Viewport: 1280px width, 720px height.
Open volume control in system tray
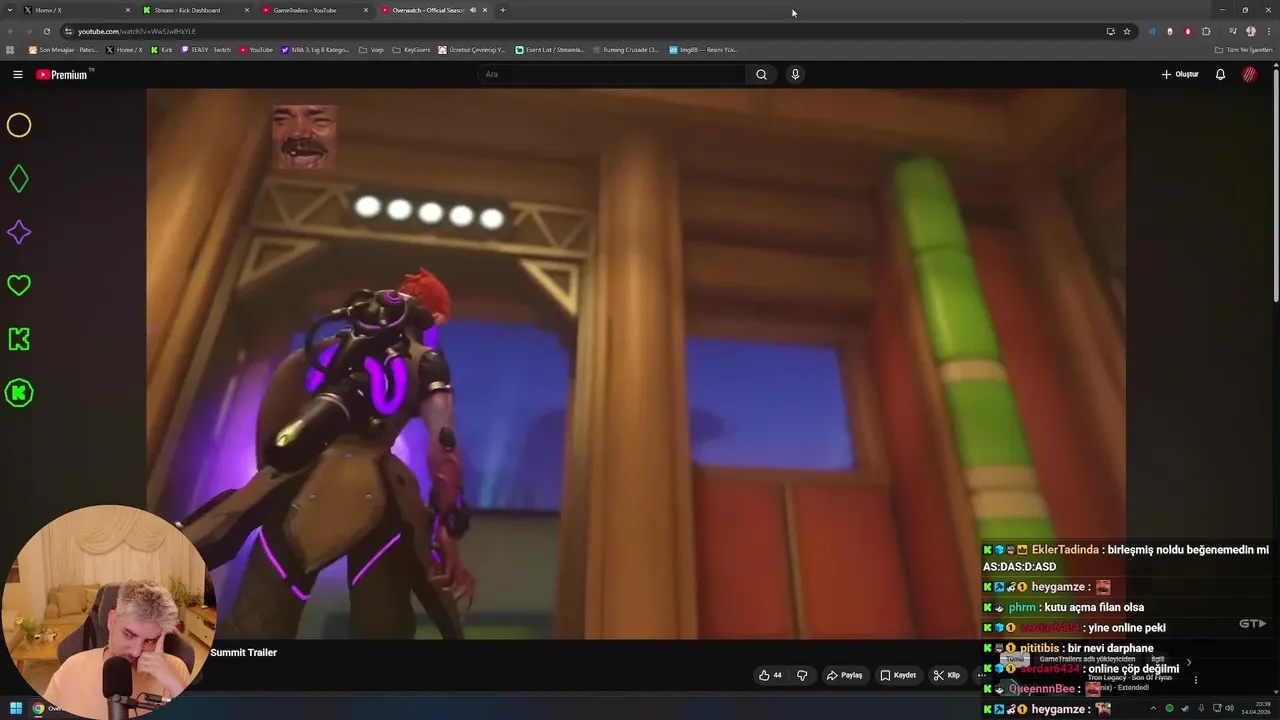1229,708
